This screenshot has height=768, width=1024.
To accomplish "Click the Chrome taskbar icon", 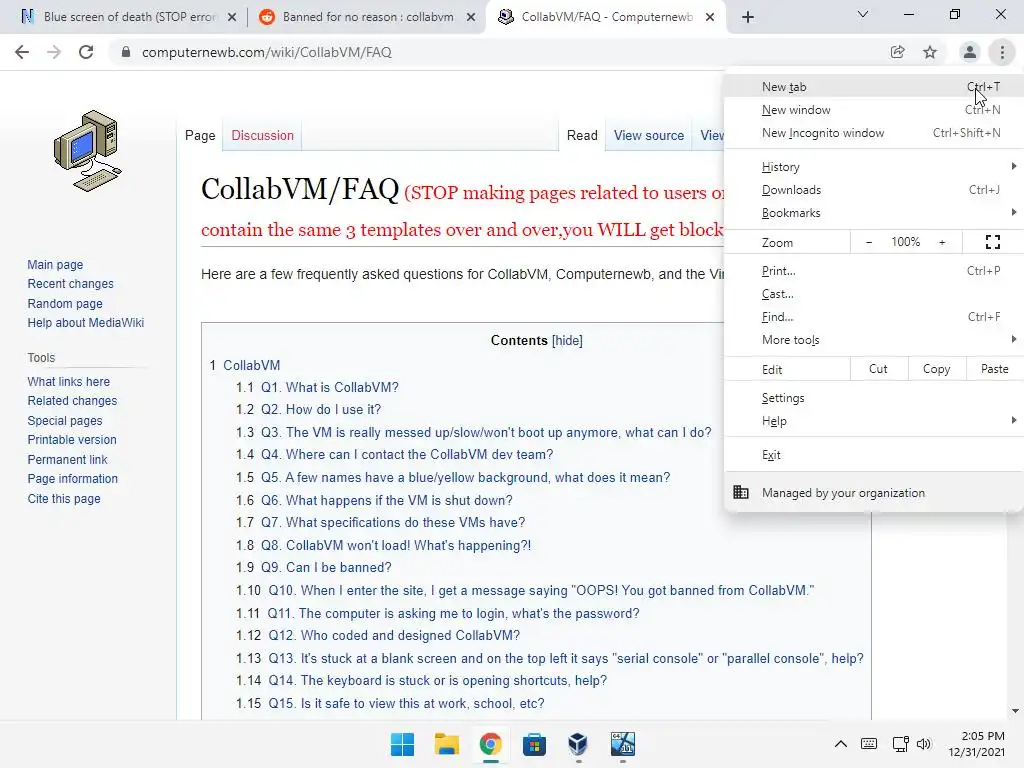I will coord(490,744).
